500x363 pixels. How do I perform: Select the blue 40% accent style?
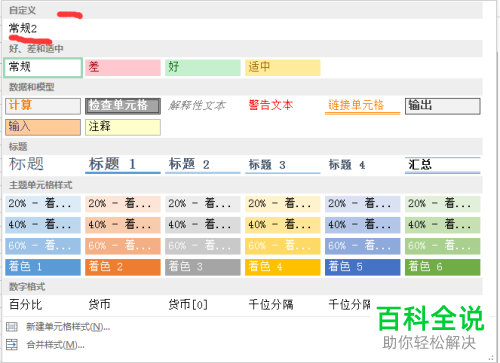(x=43, y=225)
